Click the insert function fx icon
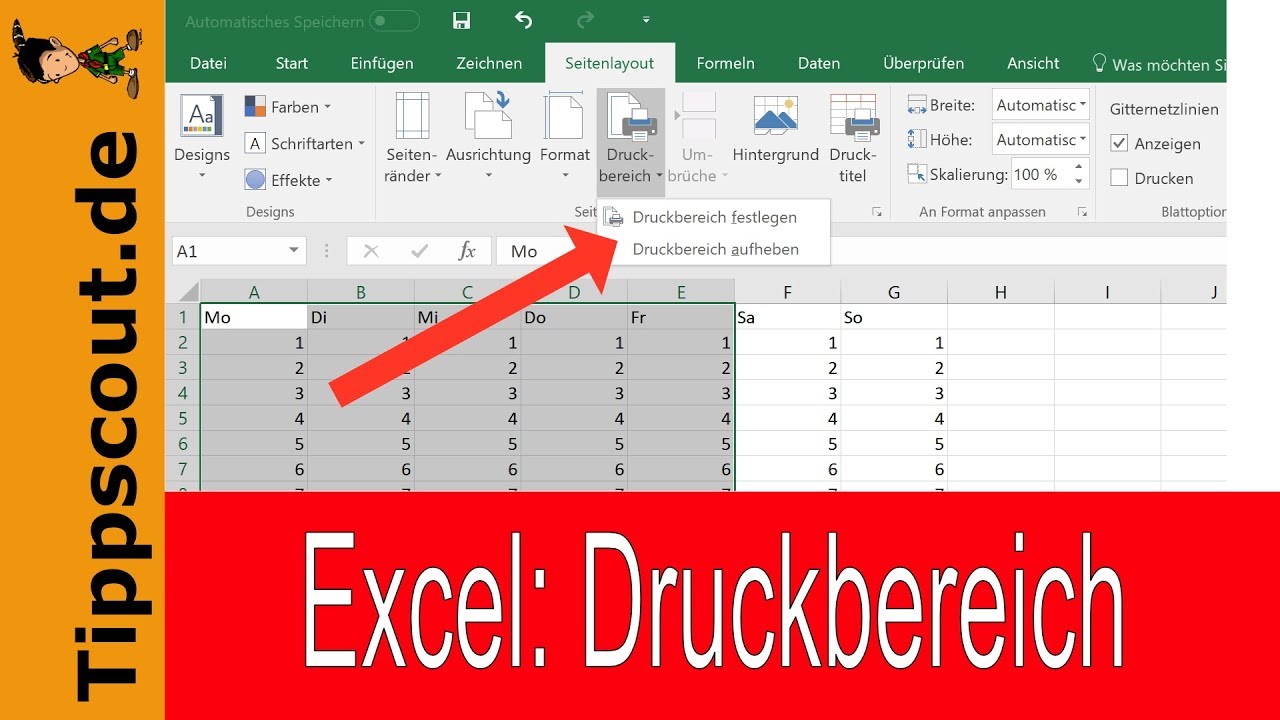 pos(467,251)
